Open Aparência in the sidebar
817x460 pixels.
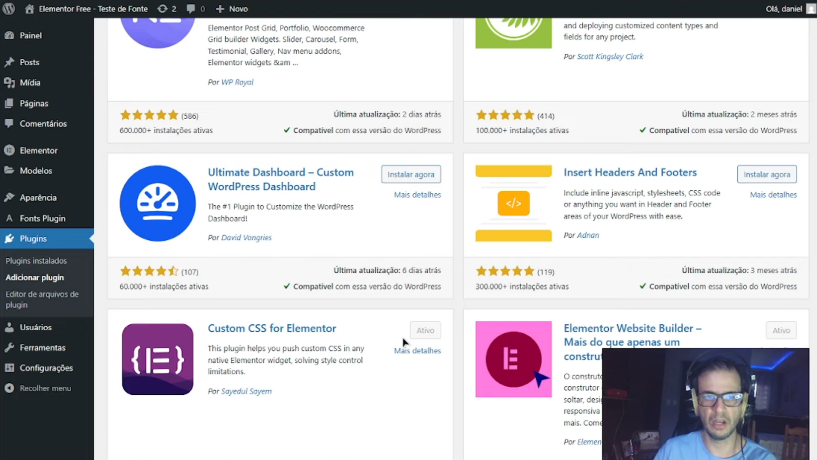pyautogui.click(x=38, y=197)
